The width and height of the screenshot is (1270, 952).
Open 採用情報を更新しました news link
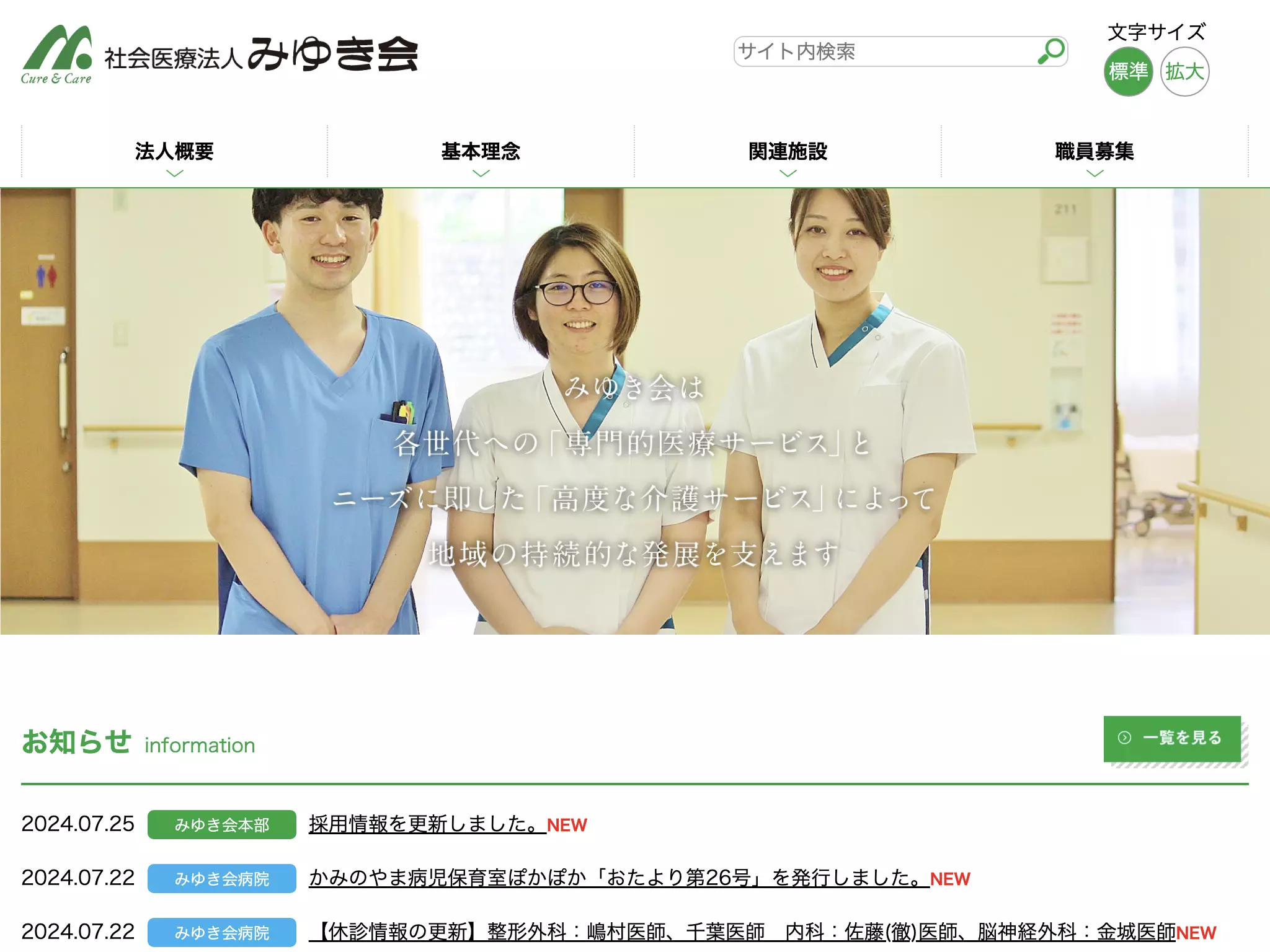coord(427,824)
